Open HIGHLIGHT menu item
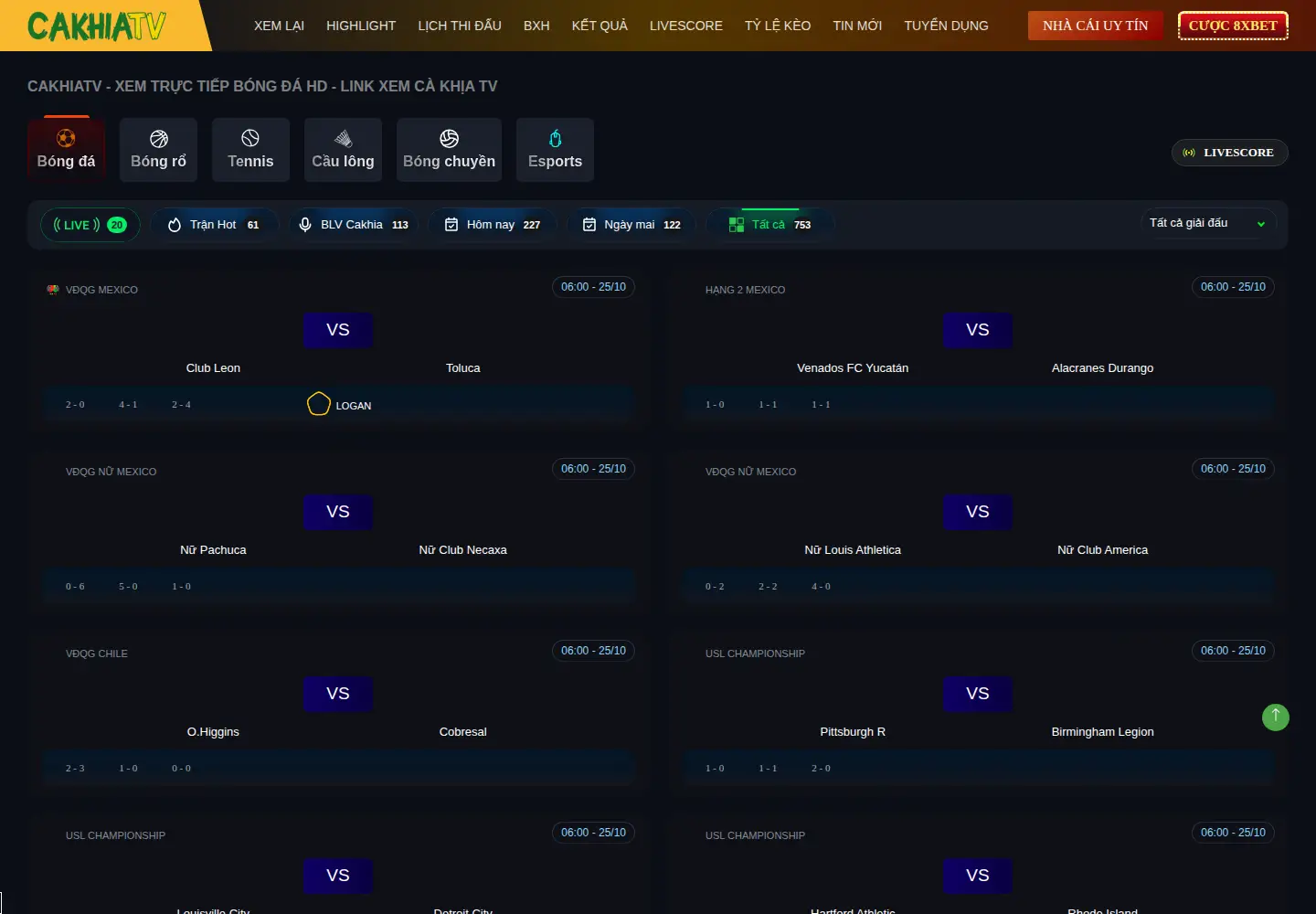 tap(361, 26)
